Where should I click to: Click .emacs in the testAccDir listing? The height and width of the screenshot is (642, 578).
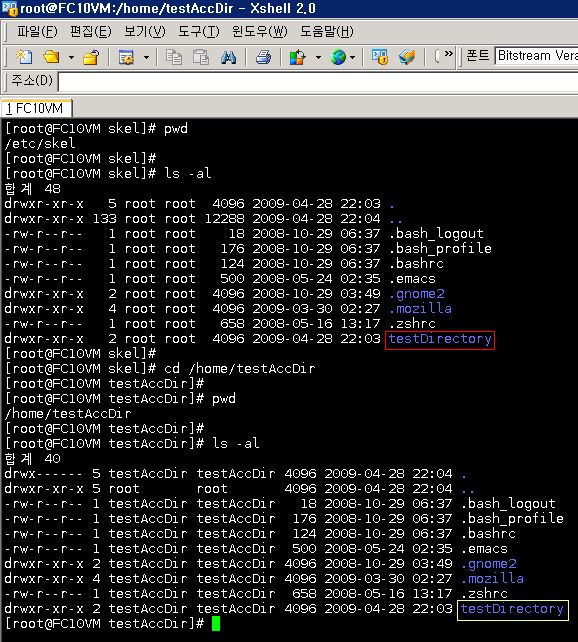(x=484, y=549)
